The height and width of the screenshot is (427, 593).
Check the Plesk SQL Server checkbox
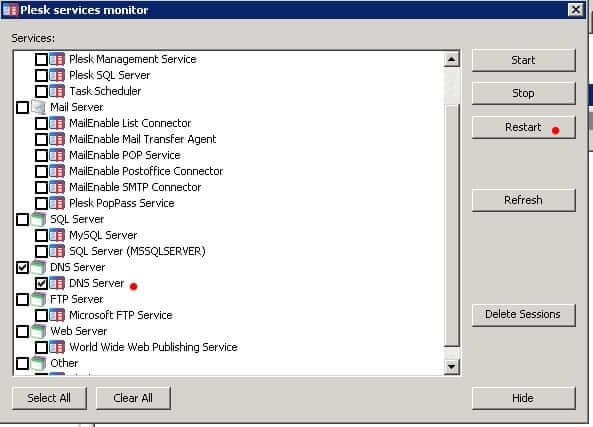click(41, 75)
